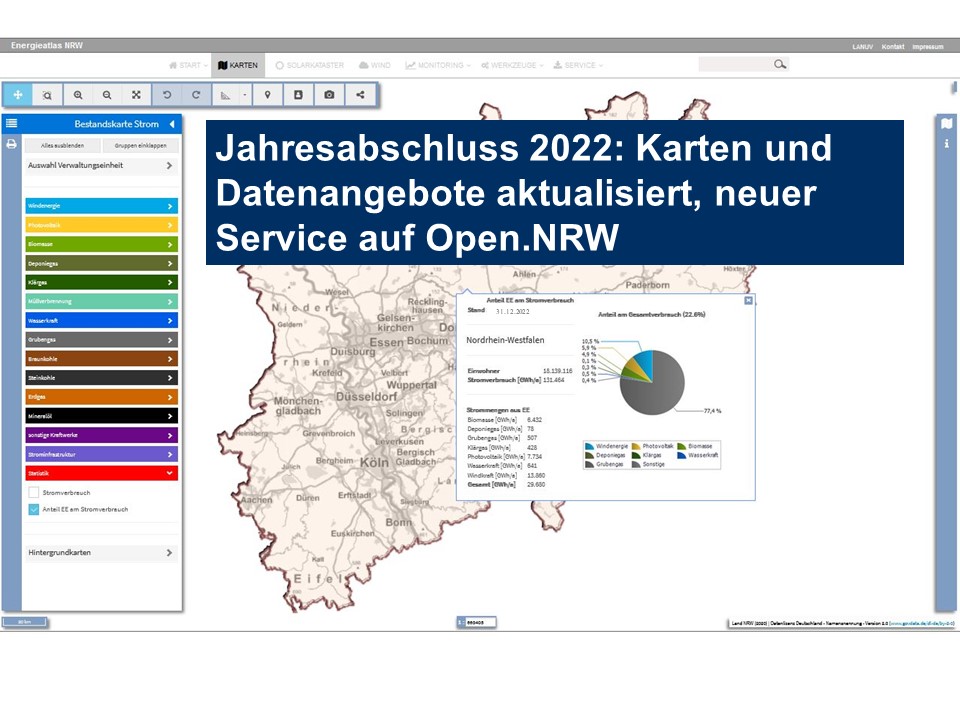Enable the Stromverbrauch checkbox

(x=34, y=492)
